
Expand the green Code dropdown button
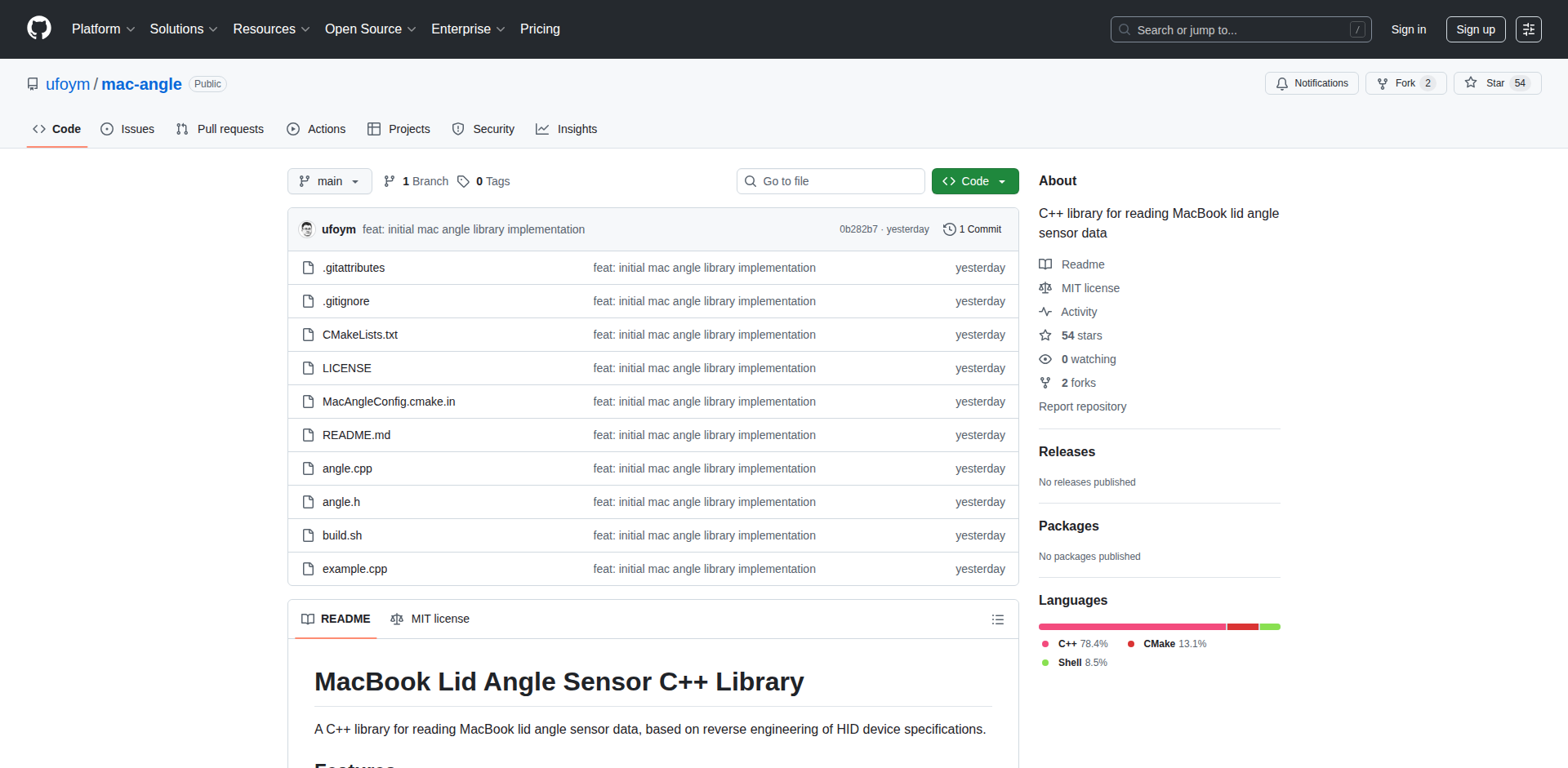[975, 181]
